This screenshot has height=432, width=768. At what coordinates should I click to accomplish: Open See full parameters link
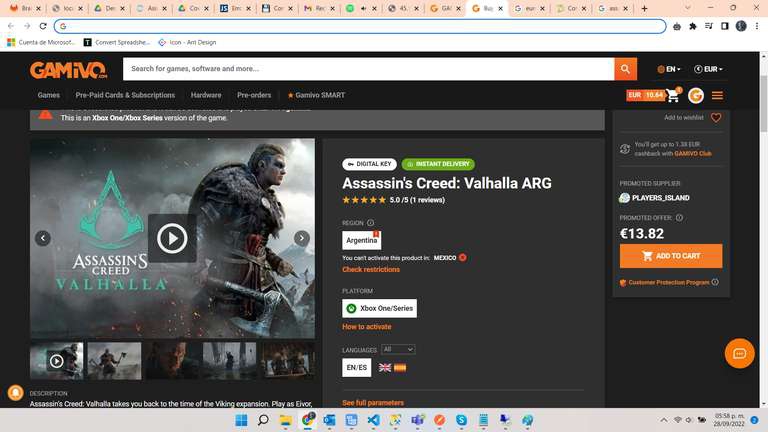pyautogui.click(x=373, y=403)
